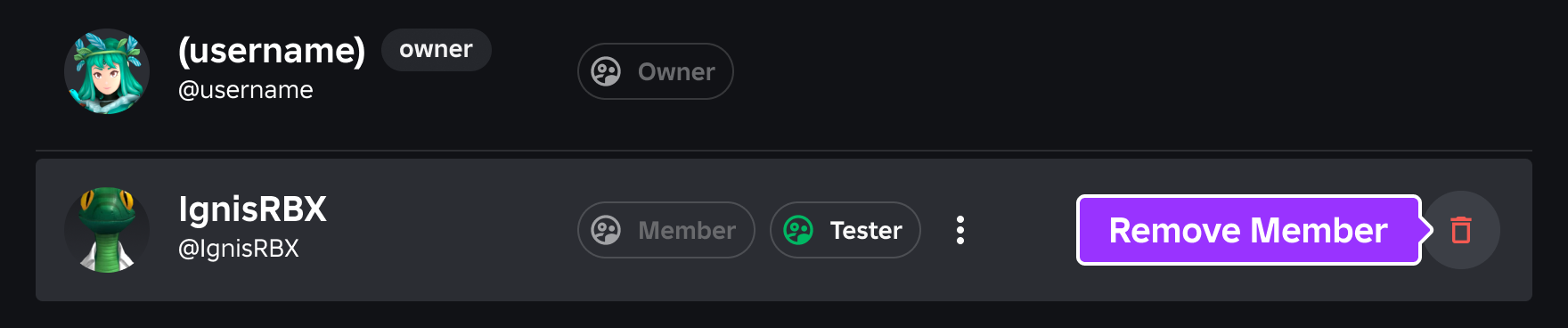Toggle the Member role chip
This screenshot has width=1568, height=328.
(x=666, y=230)
